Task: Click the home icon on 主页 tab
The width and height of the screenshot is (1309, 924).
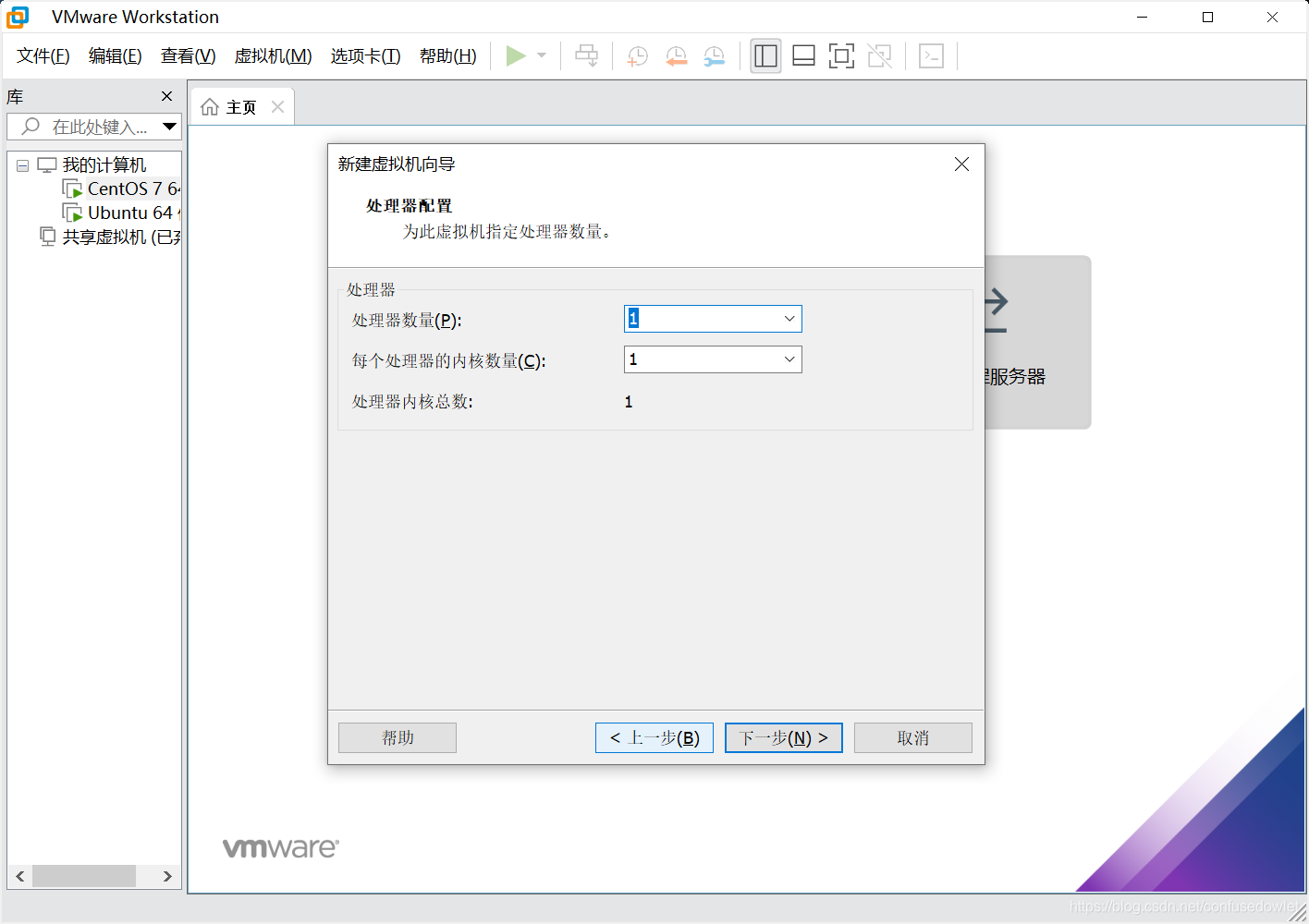Action: point(210,107)
